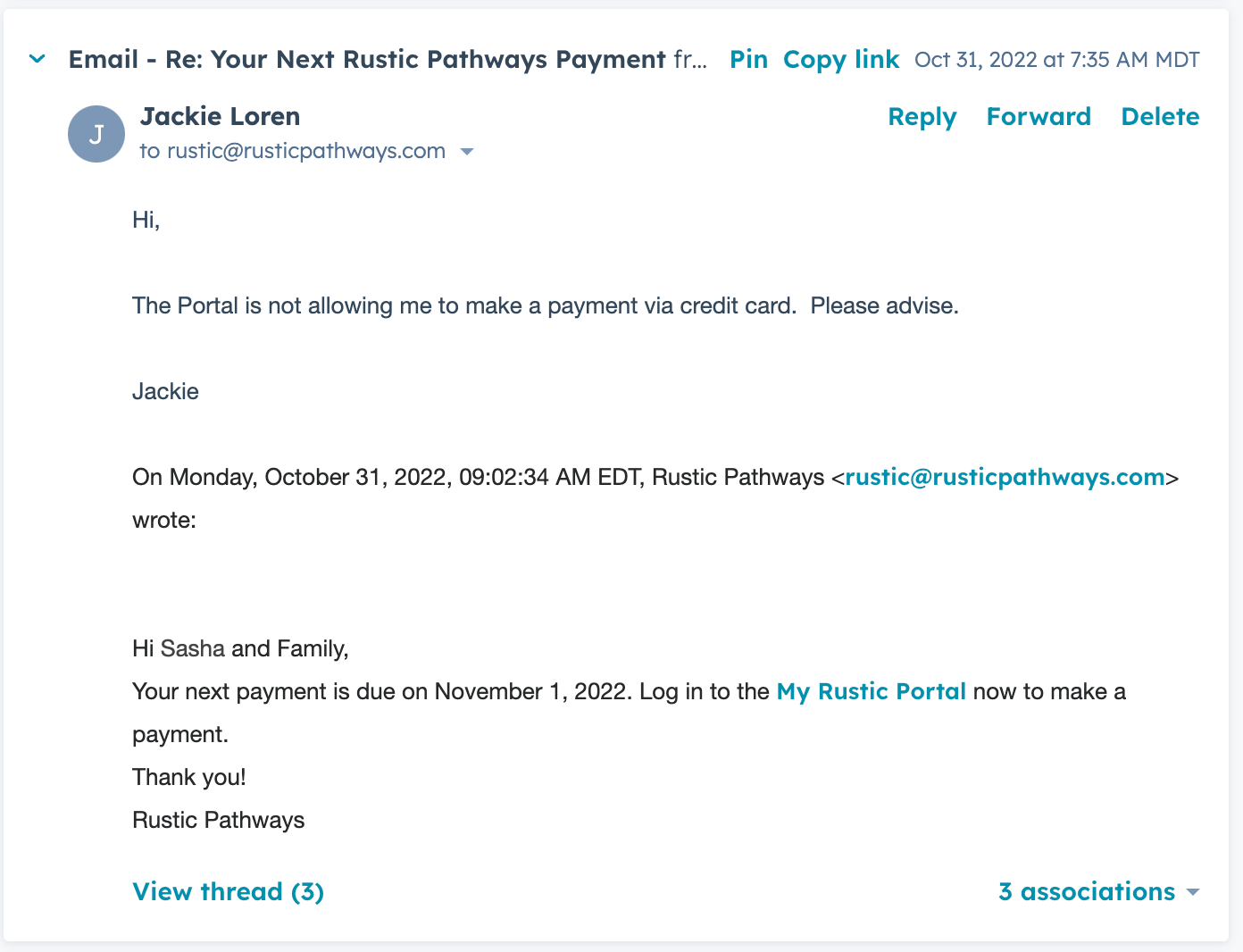Collapse the email using the header chevron

(38, 60)
